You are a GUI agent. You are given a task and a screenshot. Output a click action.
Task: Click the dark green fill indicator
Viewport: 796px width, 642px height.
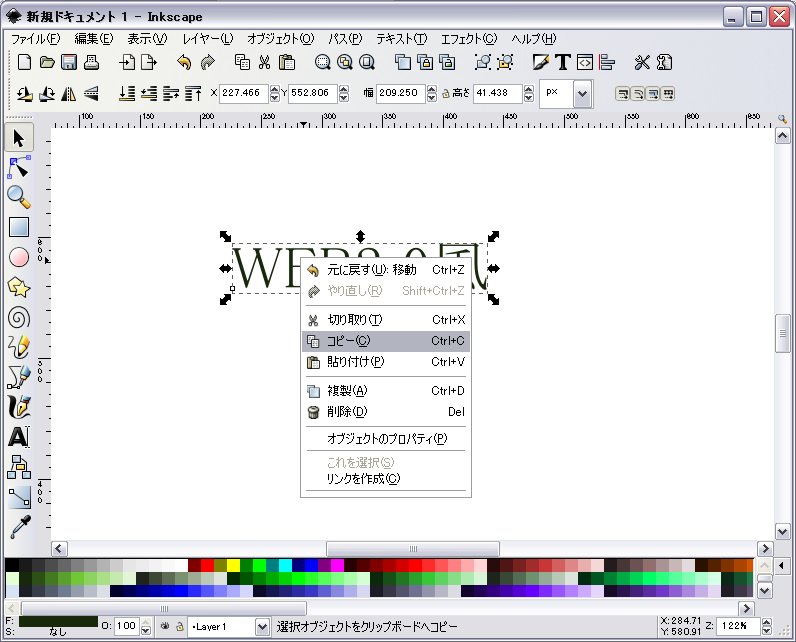coord(58,622)
